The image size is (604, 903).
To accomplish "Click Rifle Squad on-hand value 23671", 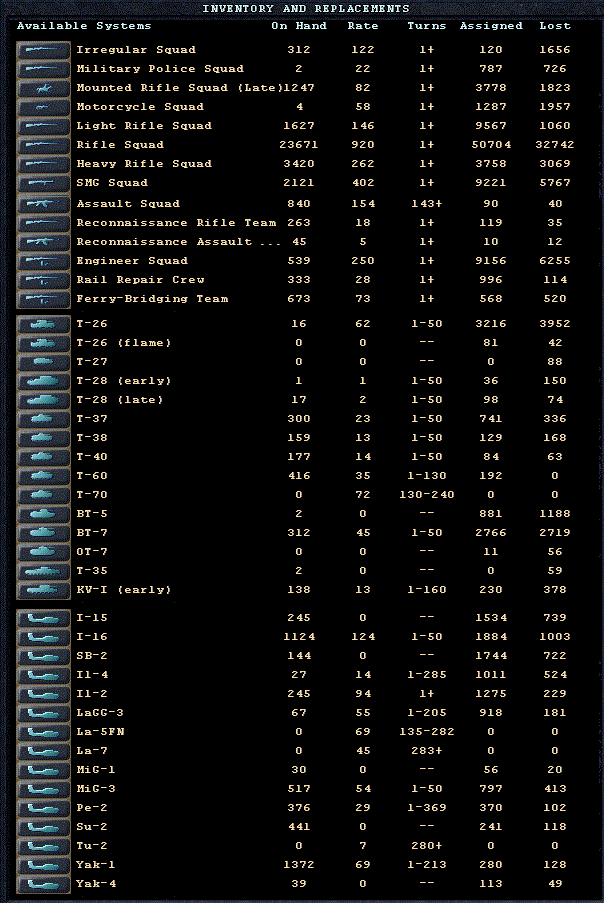I will 299,145.
